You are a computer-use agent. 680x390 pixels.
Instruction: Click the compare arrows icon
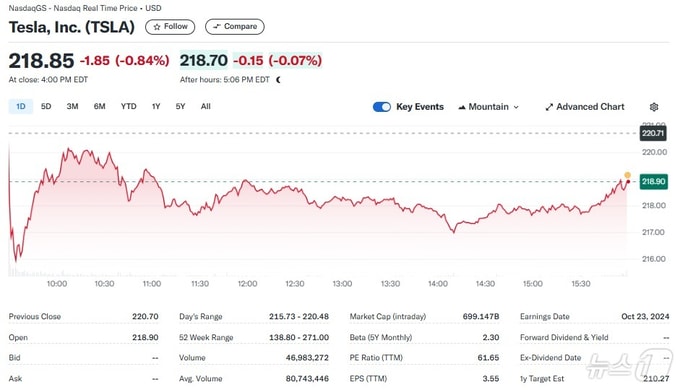217,26
